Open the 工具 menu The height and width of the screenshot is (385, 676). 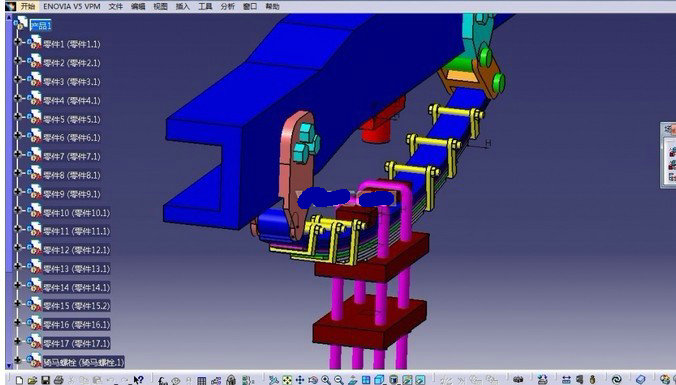205,6
